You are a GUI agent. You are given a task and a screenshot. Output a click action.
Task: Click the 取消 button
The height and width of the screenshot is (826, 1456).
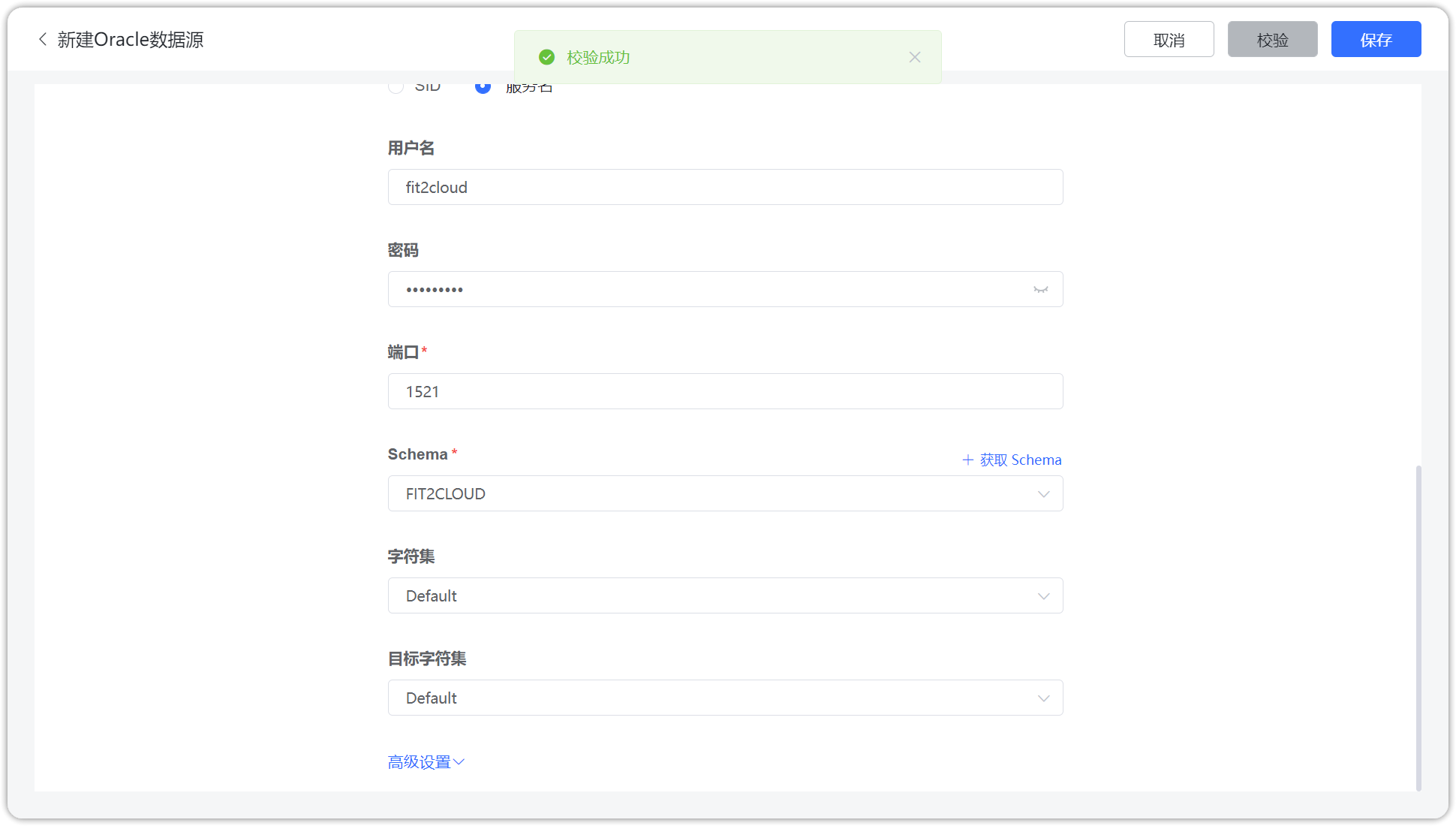click(1169, 39)
